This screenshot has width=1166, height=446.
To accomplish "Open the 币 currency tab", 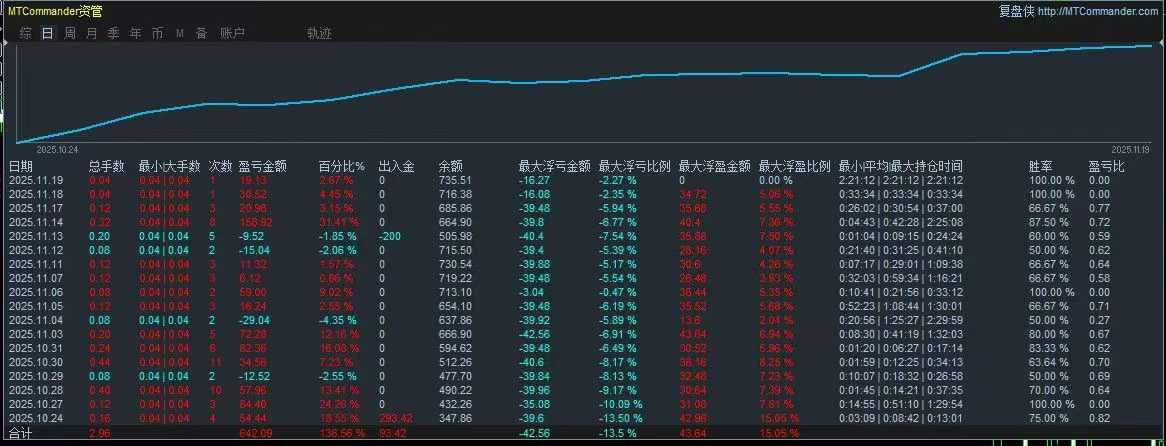I will (x=158, y=33).
